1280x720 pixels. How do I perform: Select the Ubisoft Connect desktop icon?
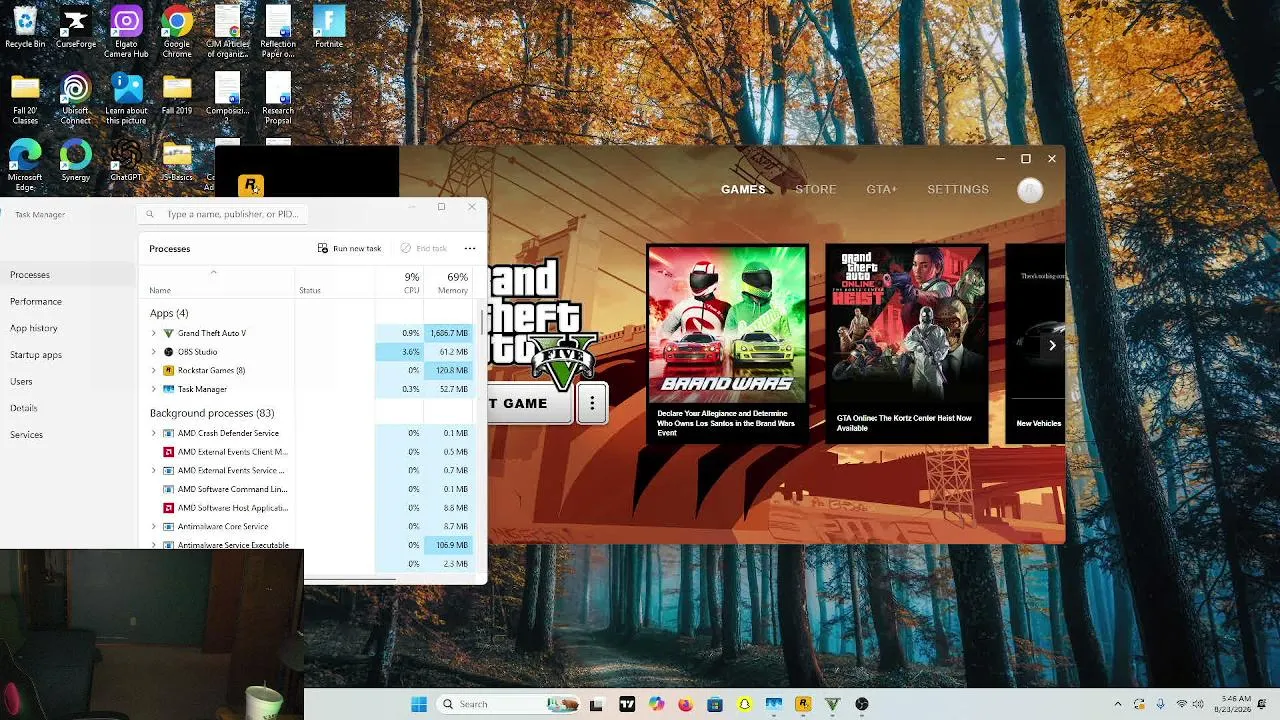click(75, 99)
